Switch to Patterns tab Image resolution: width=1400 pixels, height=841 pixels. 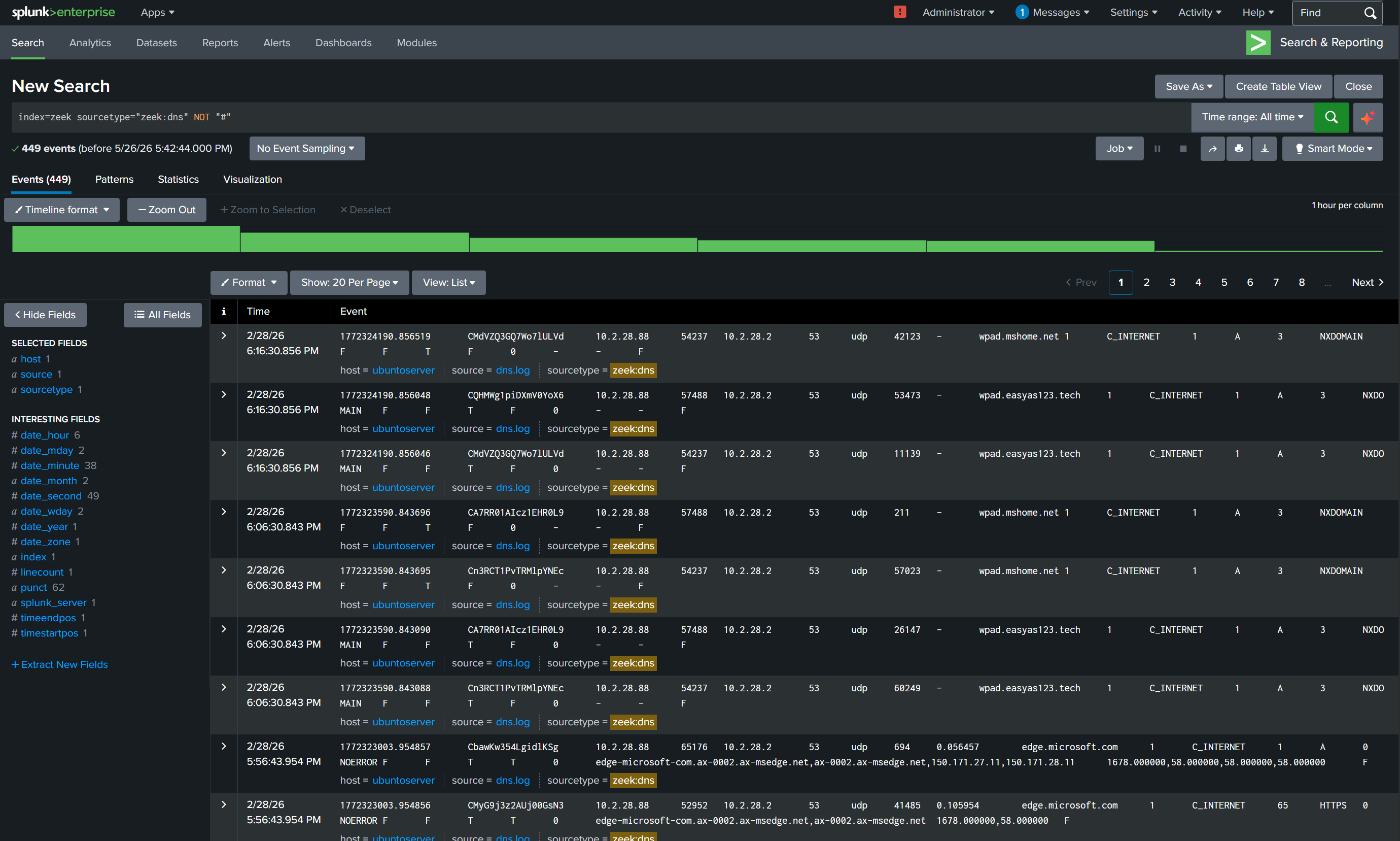[x=115, y=179]
